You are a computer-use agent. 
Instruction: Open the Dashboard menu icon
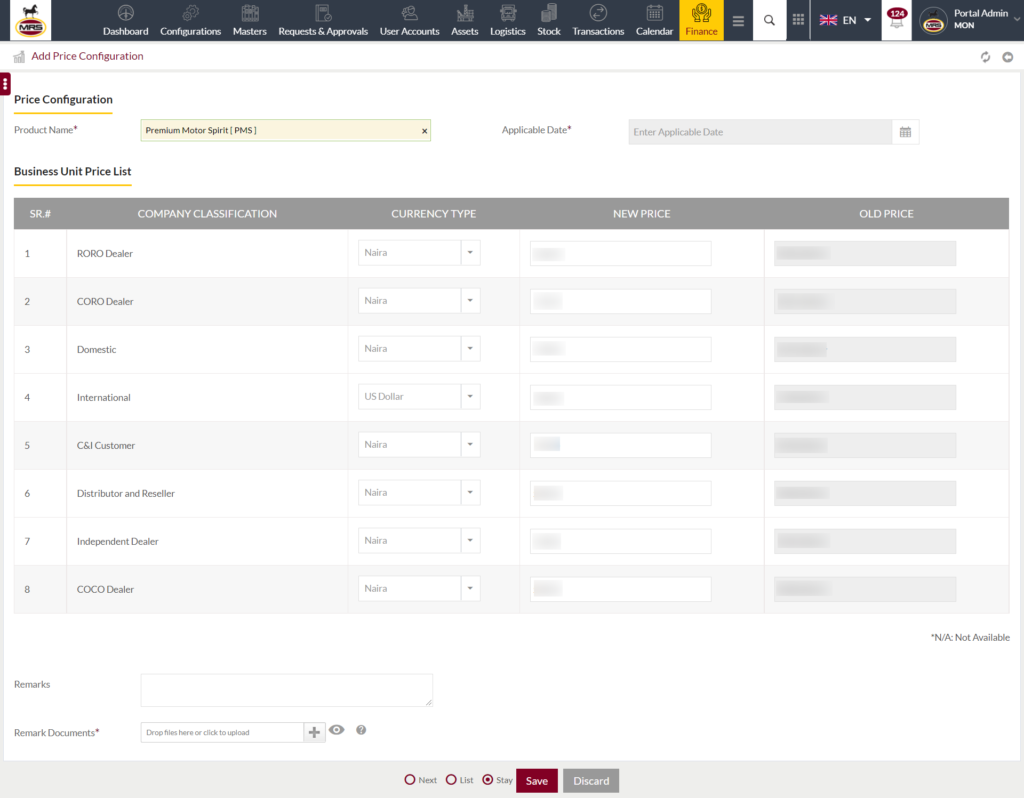[x=125, y=13]
